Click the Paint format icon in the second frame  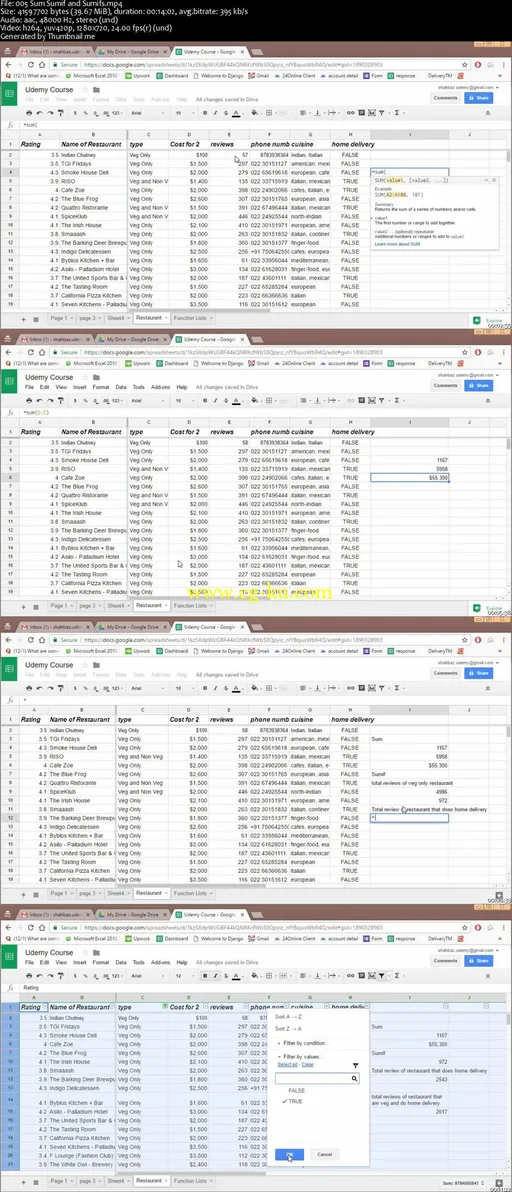[x=63, y=400]
